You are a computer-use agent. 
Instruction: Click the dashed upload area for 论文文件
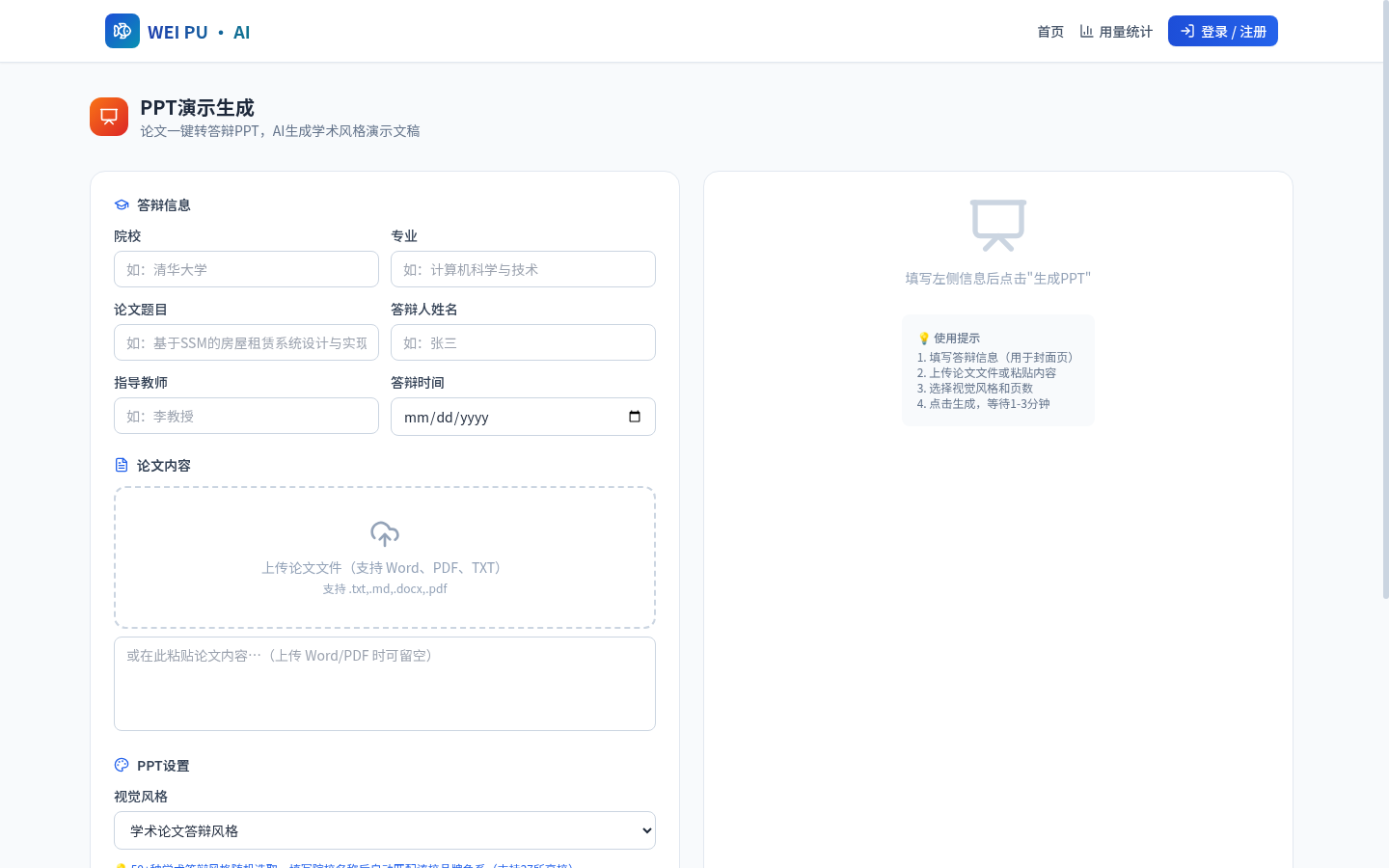(385, 557)
